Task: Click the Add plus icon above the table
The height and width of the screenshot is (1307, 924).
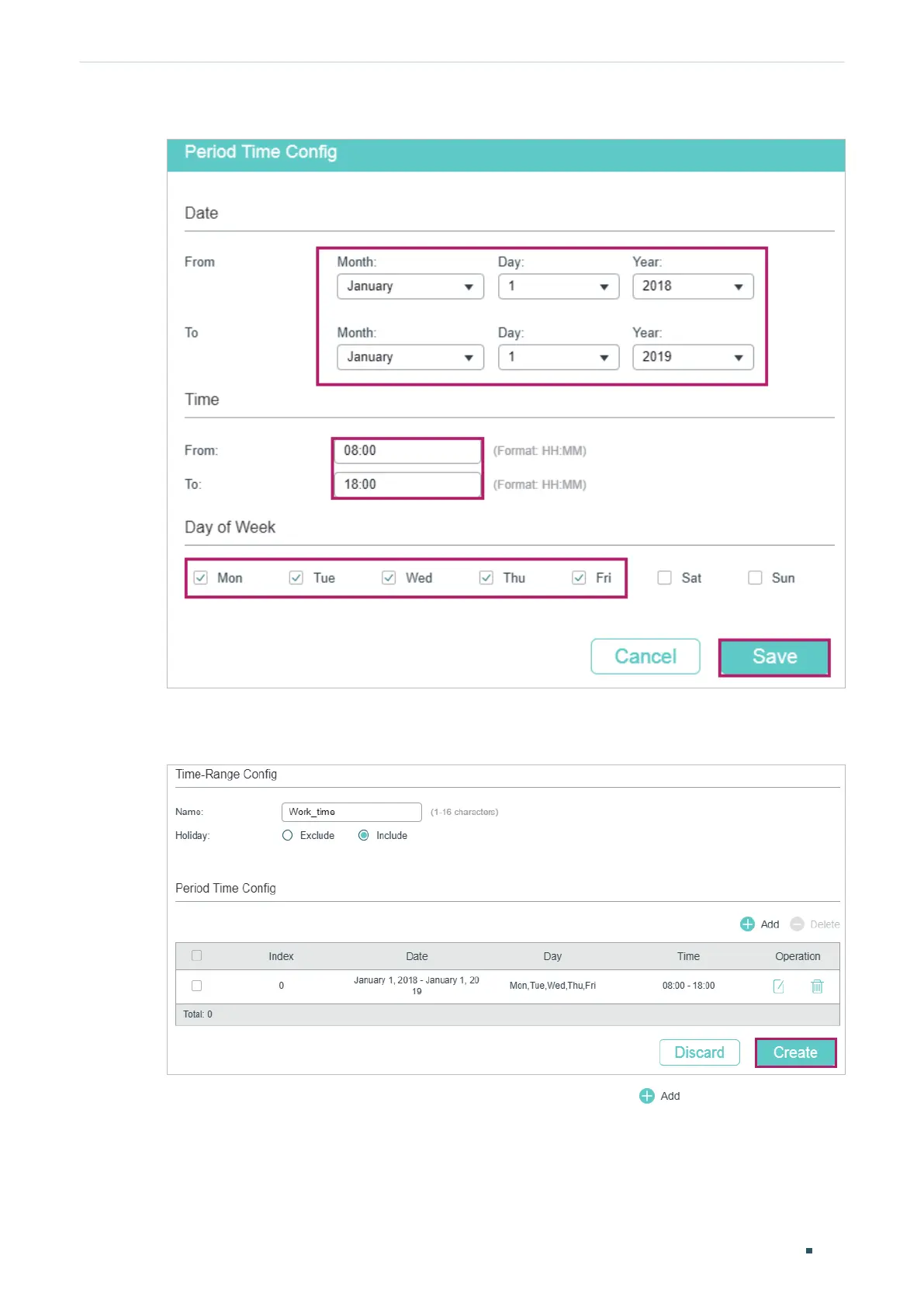Action: coord(747,924)
